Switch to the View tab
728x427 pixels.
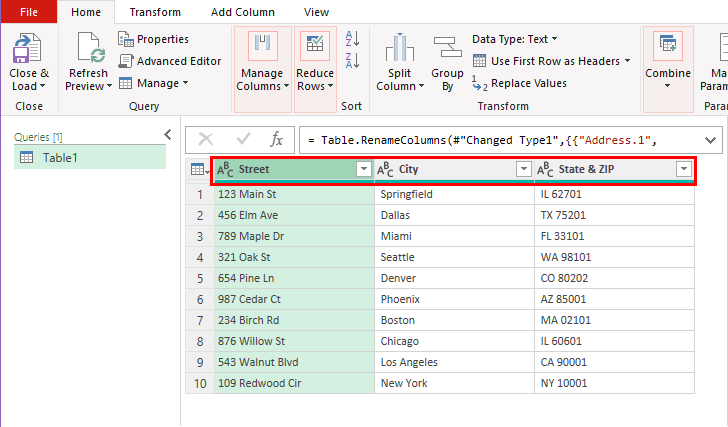[316, 12]
